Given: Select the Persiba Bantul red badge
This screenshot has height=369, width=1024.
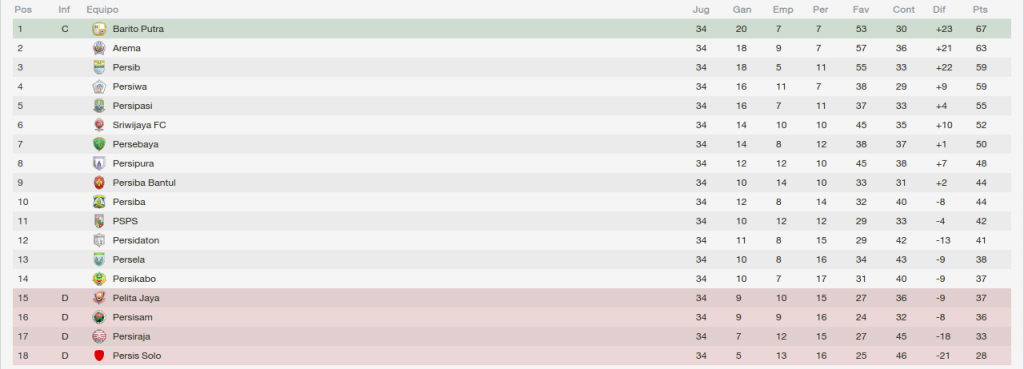Looking at the screenshot, I should (99, 183).
